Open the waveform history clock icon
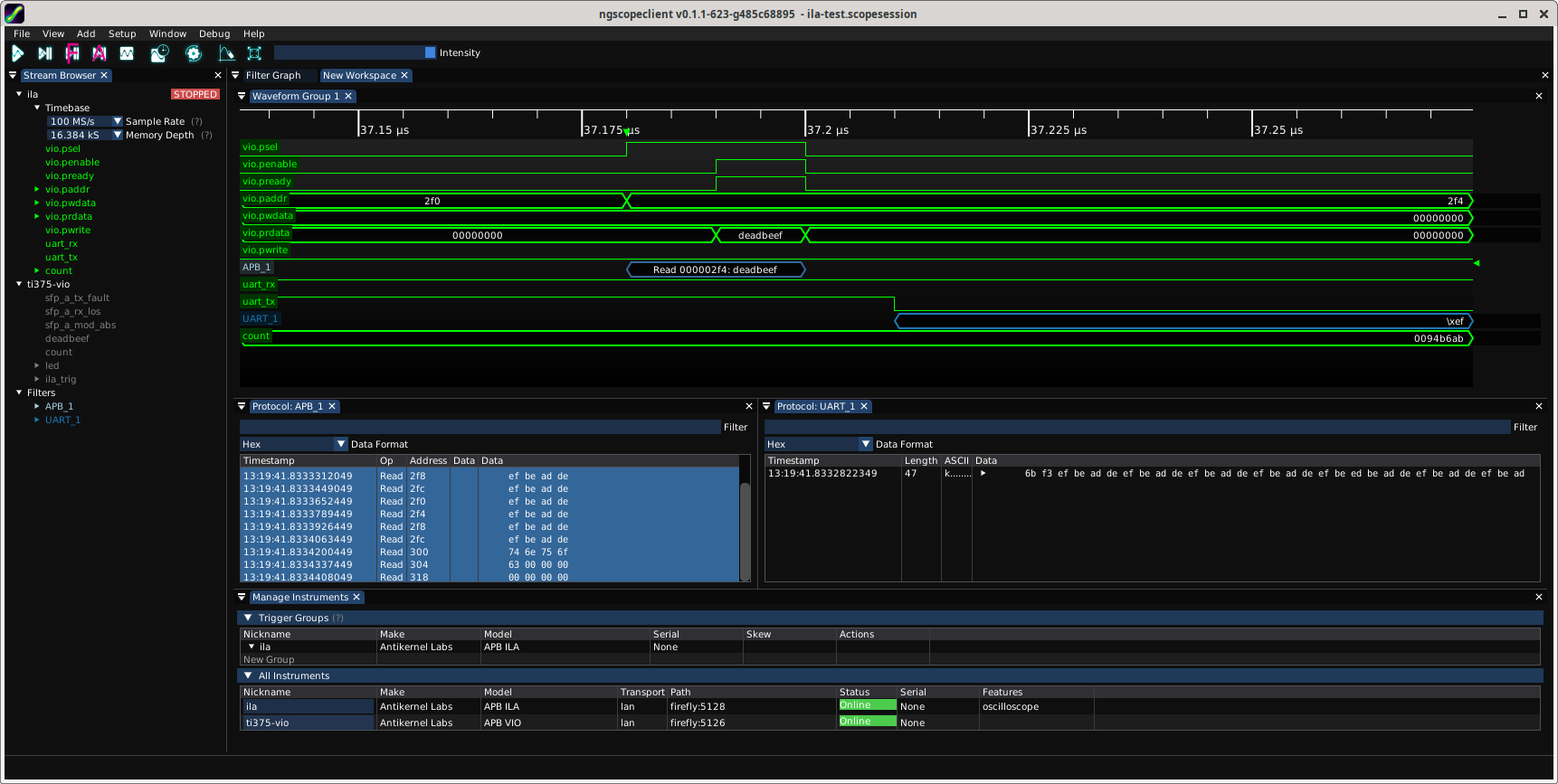 [x=159, y=53]
